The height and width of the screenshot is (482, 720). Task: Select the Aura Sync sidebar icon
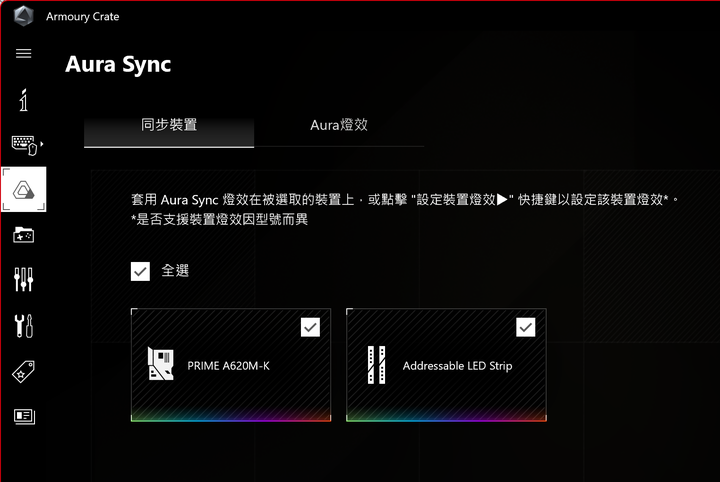23,189
